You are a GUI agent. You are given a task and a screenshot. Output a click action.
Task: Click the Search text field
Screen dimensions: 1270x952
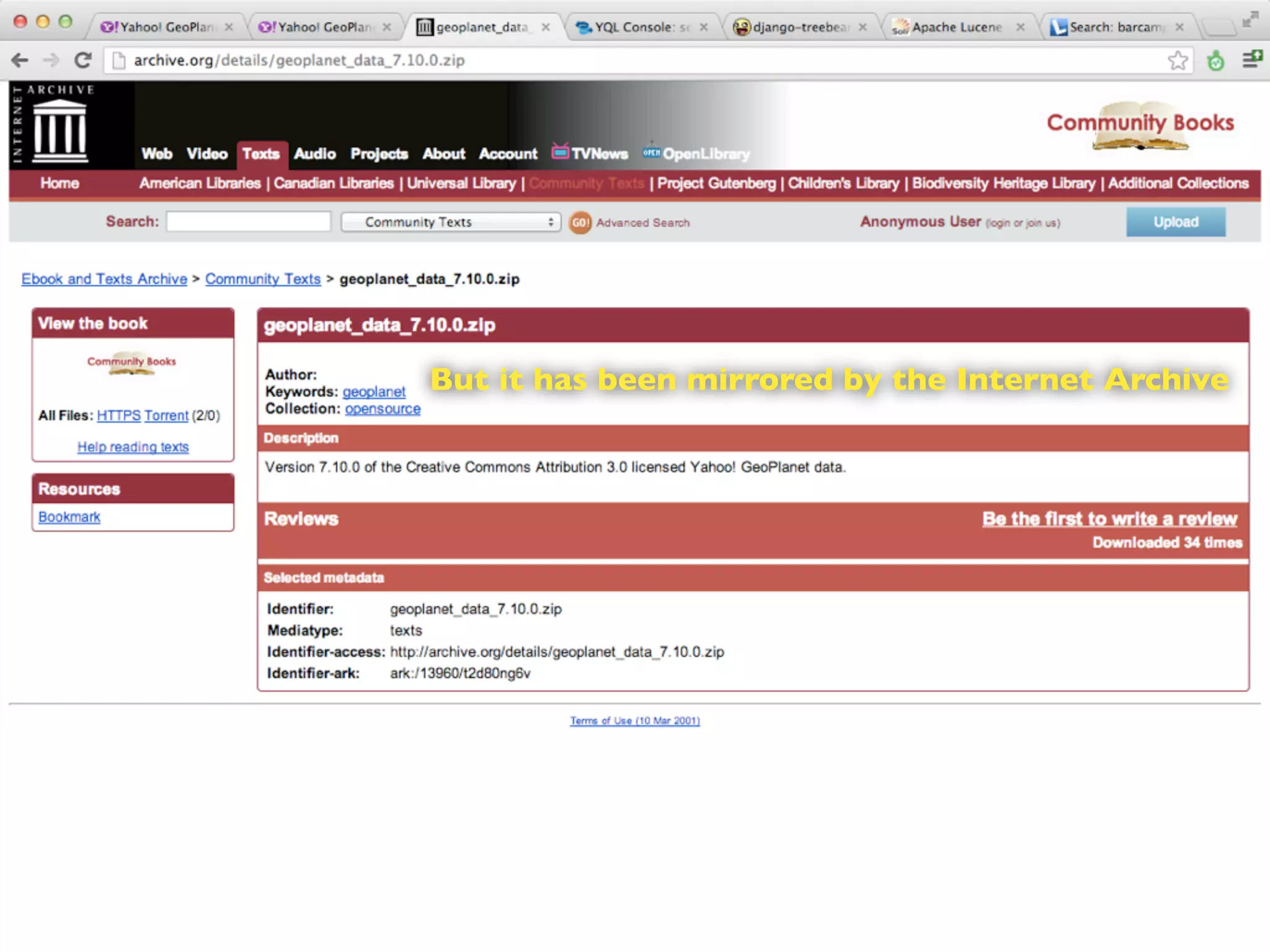[x=249, y=221]
